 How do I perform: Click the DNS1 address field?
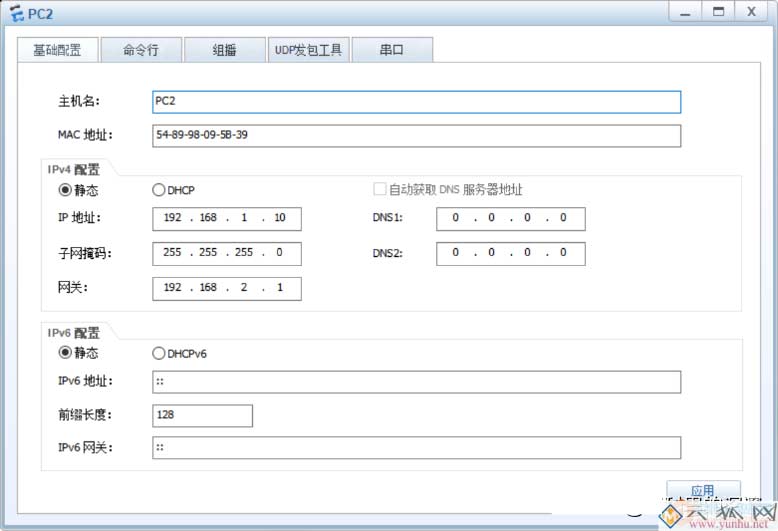pyautogui.click(x=511, y=219)
